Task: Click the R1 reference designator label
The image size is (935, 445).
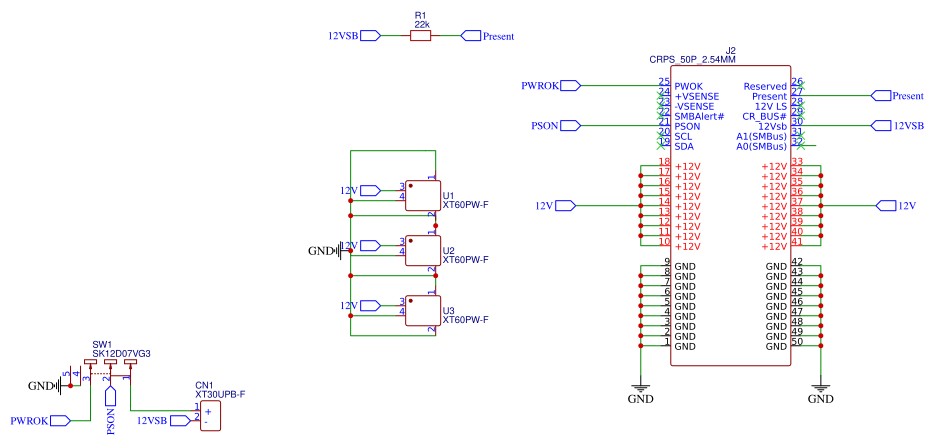Action: point(420,16)
